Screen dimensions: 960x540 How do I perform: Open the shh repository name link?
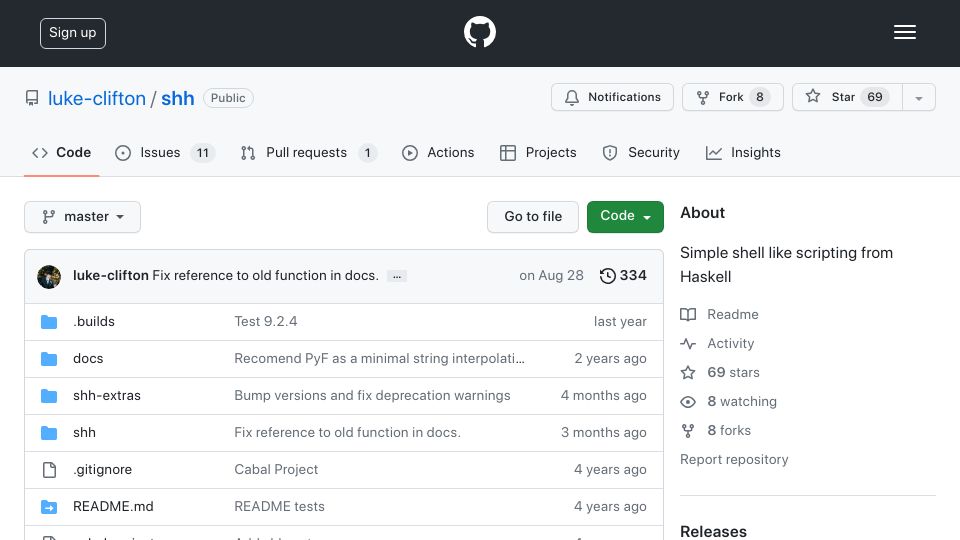click(x=178, y=98)
